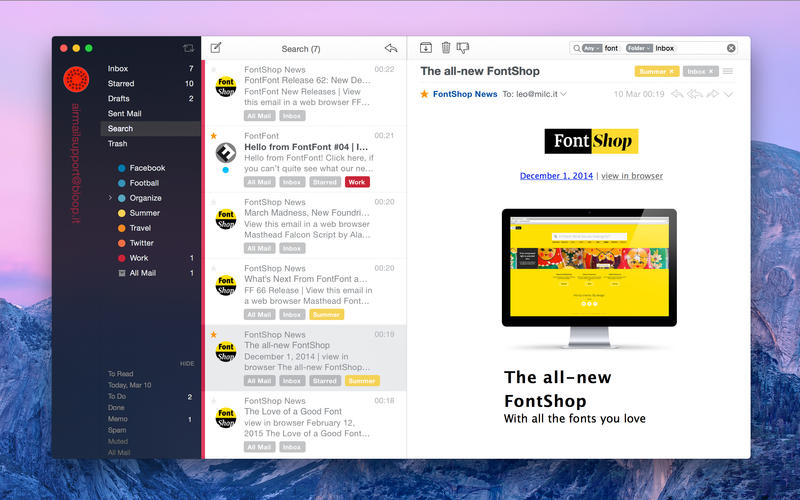Clear the search field with X icon
800x500 pixels.
[731, 48]
